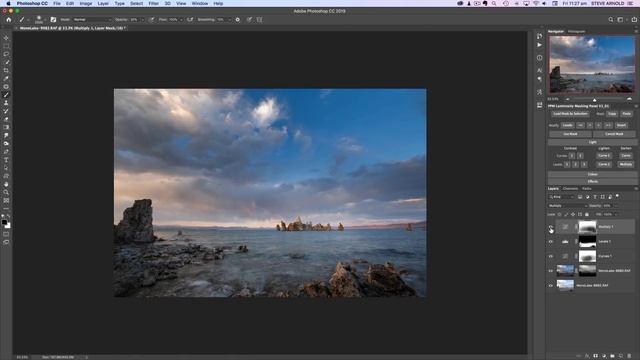The height and width of the screenshot is (360, 640).
Task: Click the Home icon in options bar
Action: pos(9,20)
